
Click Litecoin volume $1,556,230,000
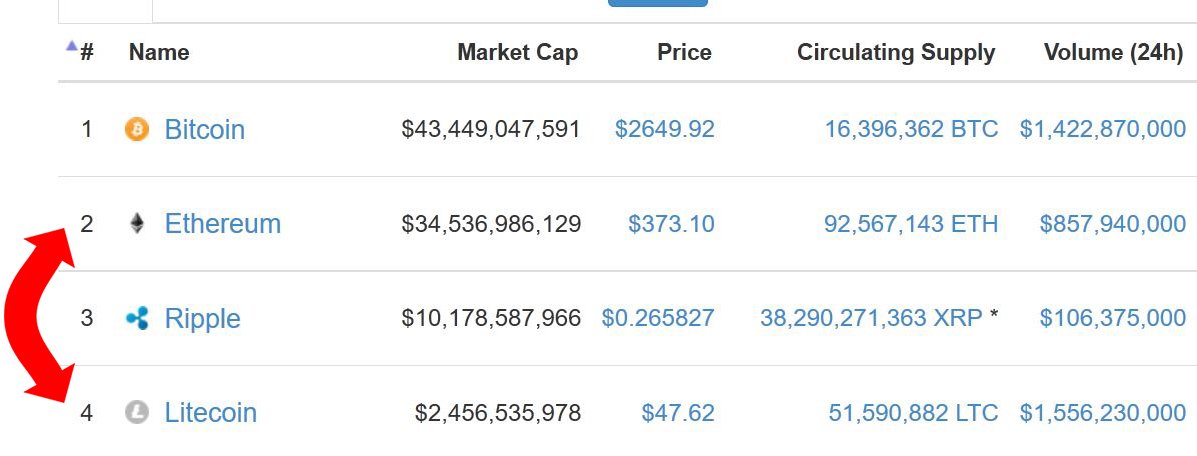click(x=1103, y=412)
